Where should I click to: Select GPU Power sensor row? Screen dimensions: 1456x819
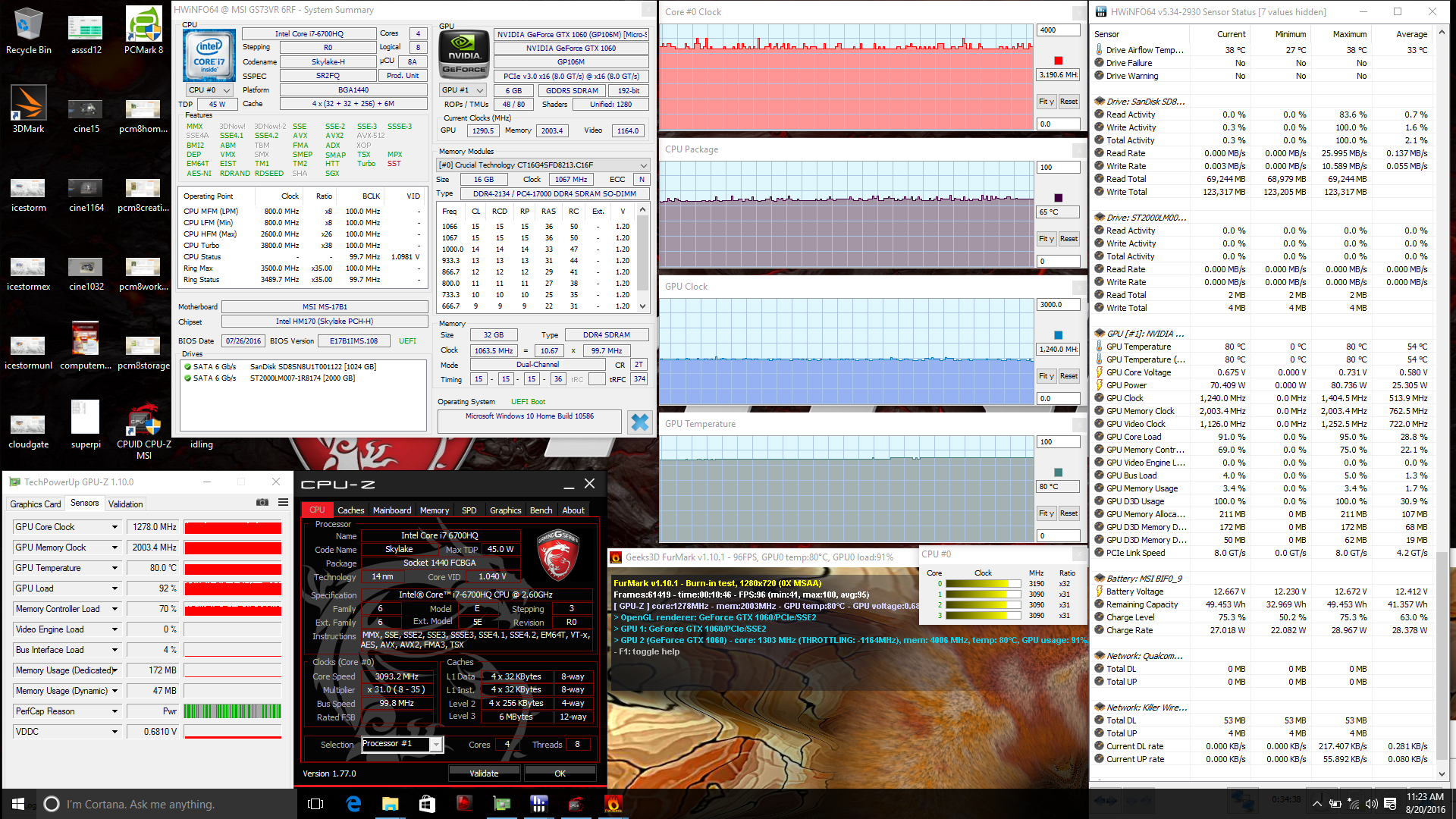[1262, 385]
